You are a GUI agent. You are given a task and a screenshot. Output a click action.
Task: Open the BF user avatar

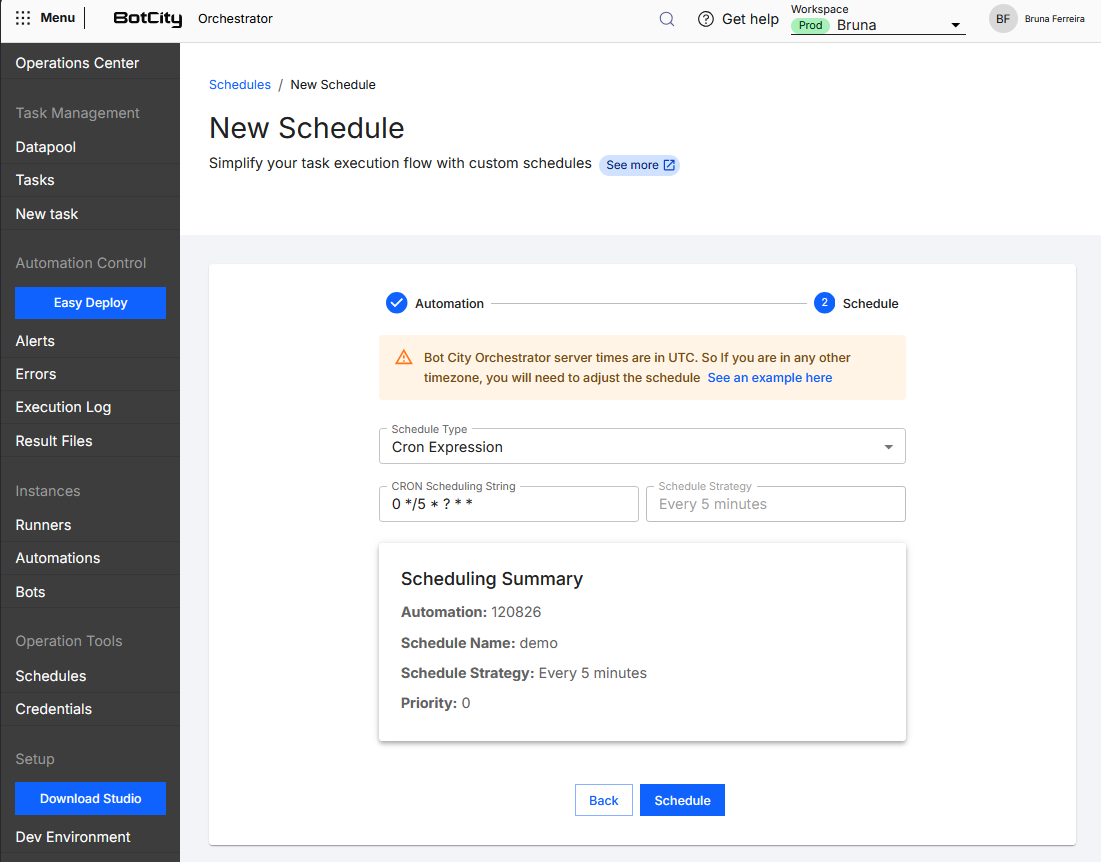coord(1003,19)
